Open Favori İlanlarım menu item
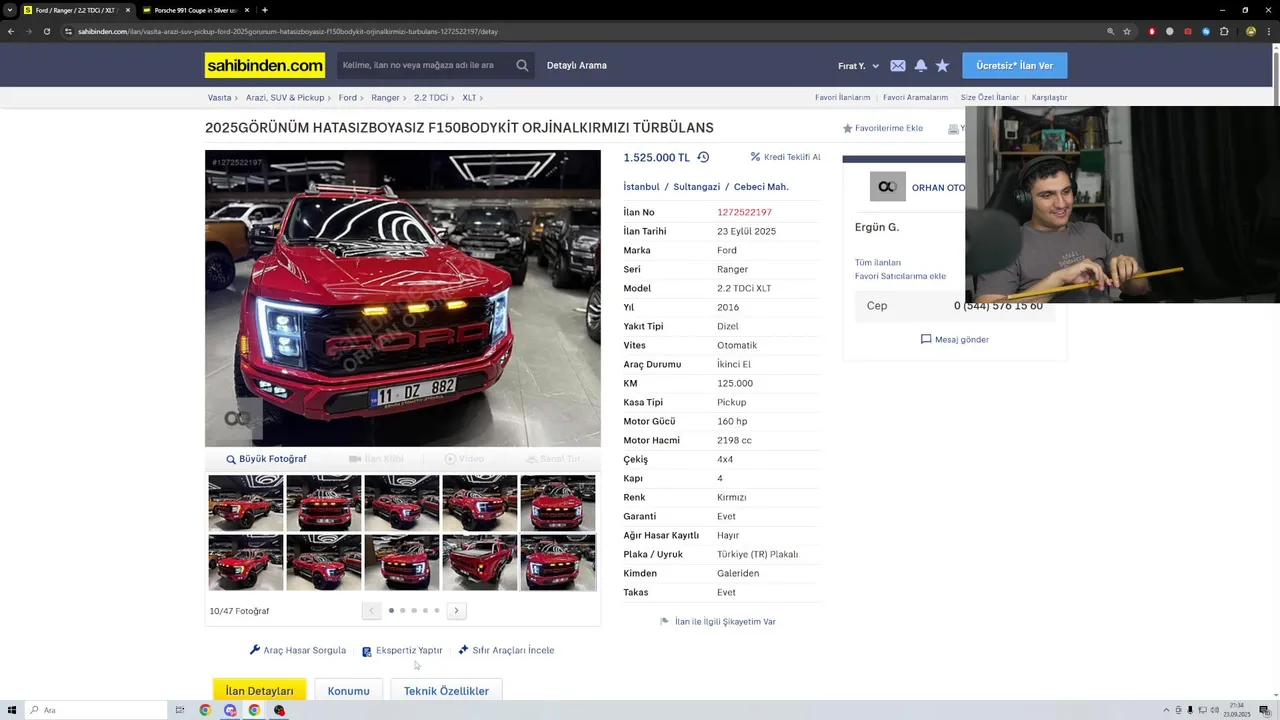 (843, 97)
